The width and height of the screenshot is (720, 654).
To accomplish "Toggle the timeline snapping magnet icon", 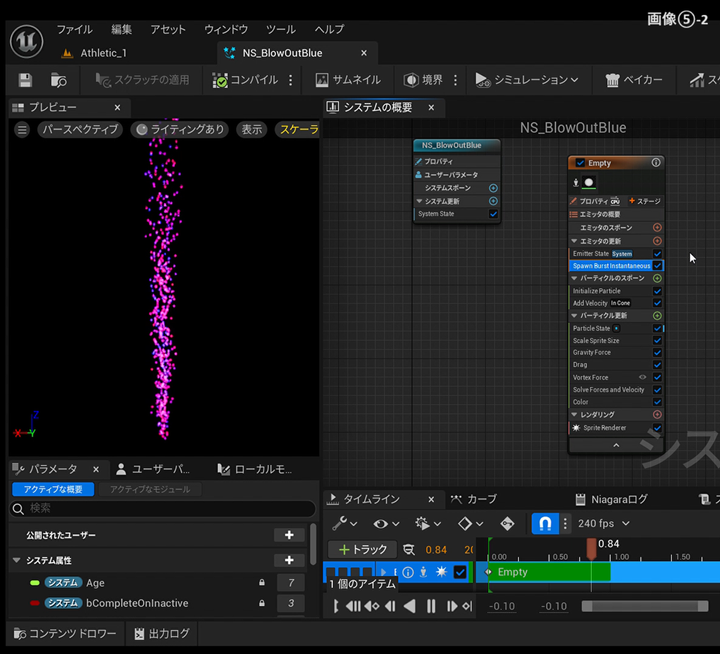I will click(x=545, y=523).
